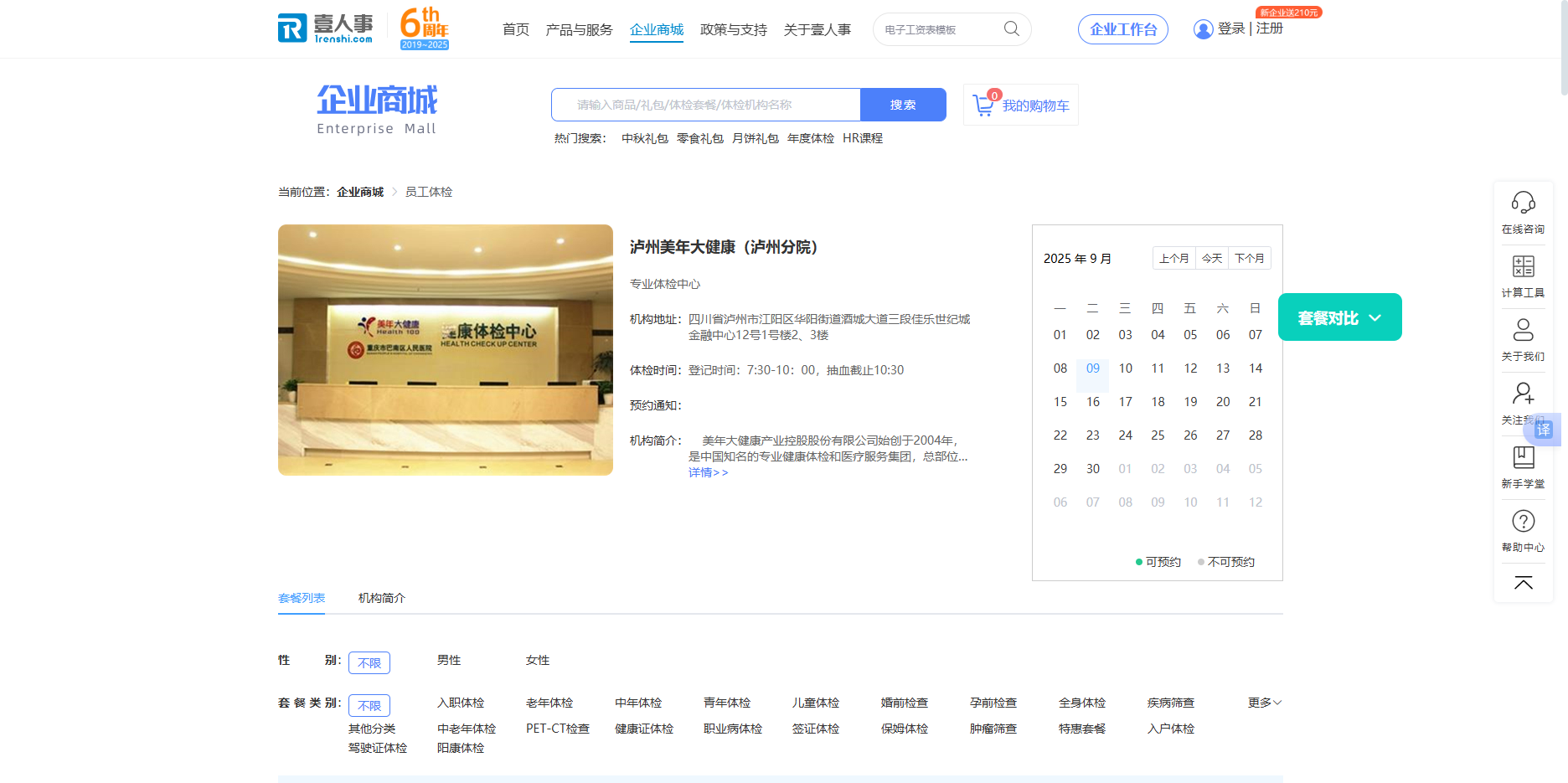Click the user avatar icon beside 登录

[x=1203, y=29]
